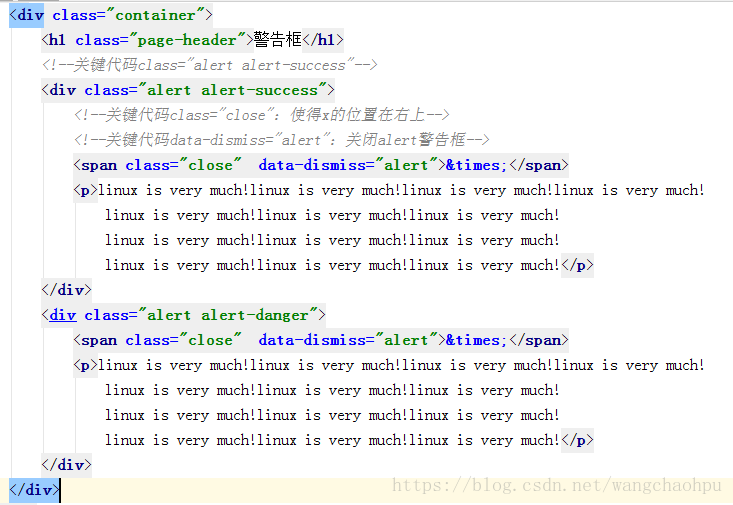Click the closing </p> tag in the alert-success block

pos(577,265)
